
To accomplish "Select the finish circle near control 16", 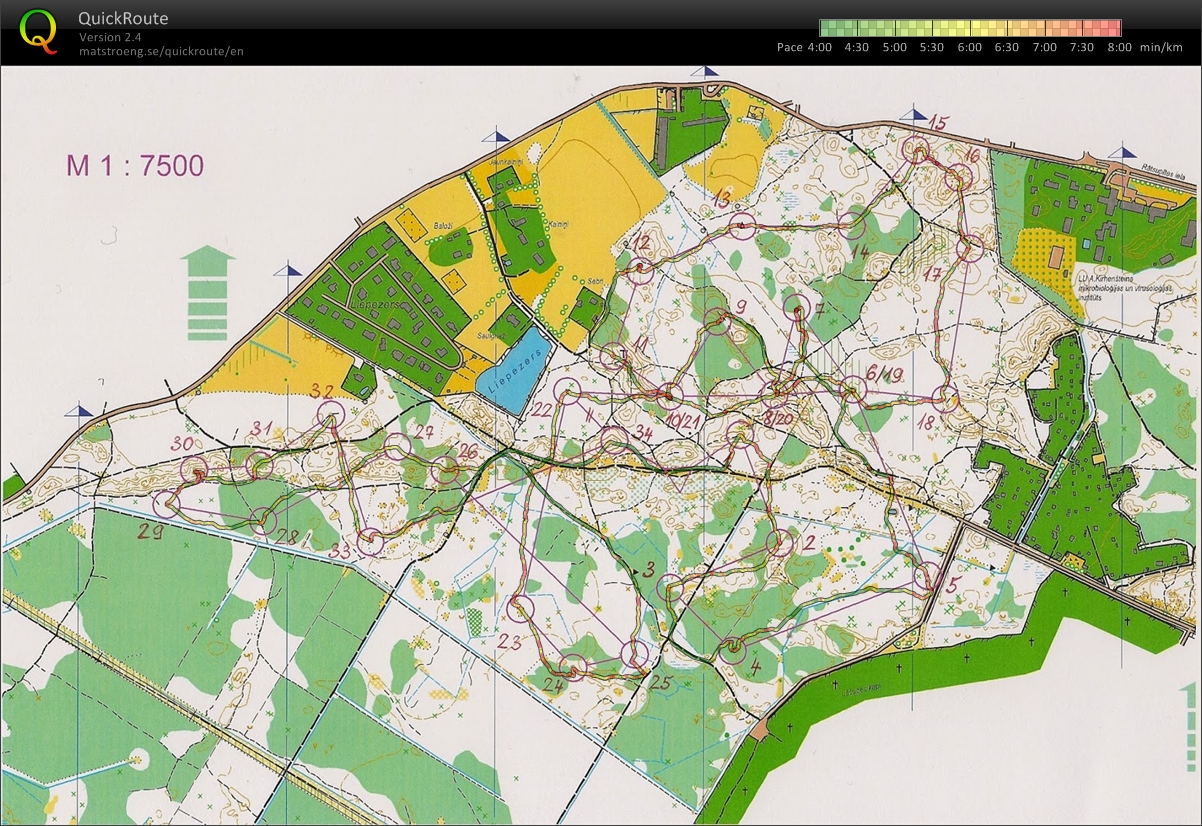I will pyautogui.click(x=958, y=178).
